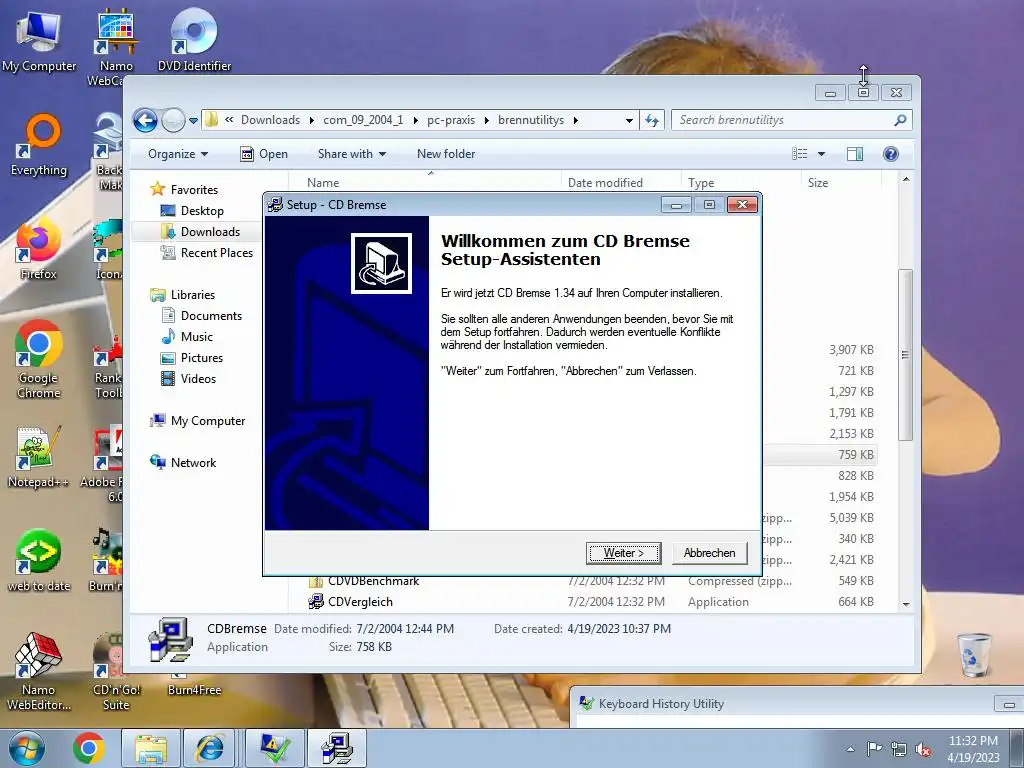Image resolution: width=1024 pixels, height=768 pixels.
Task: Open the Share with menu
Action: [351, 154]
